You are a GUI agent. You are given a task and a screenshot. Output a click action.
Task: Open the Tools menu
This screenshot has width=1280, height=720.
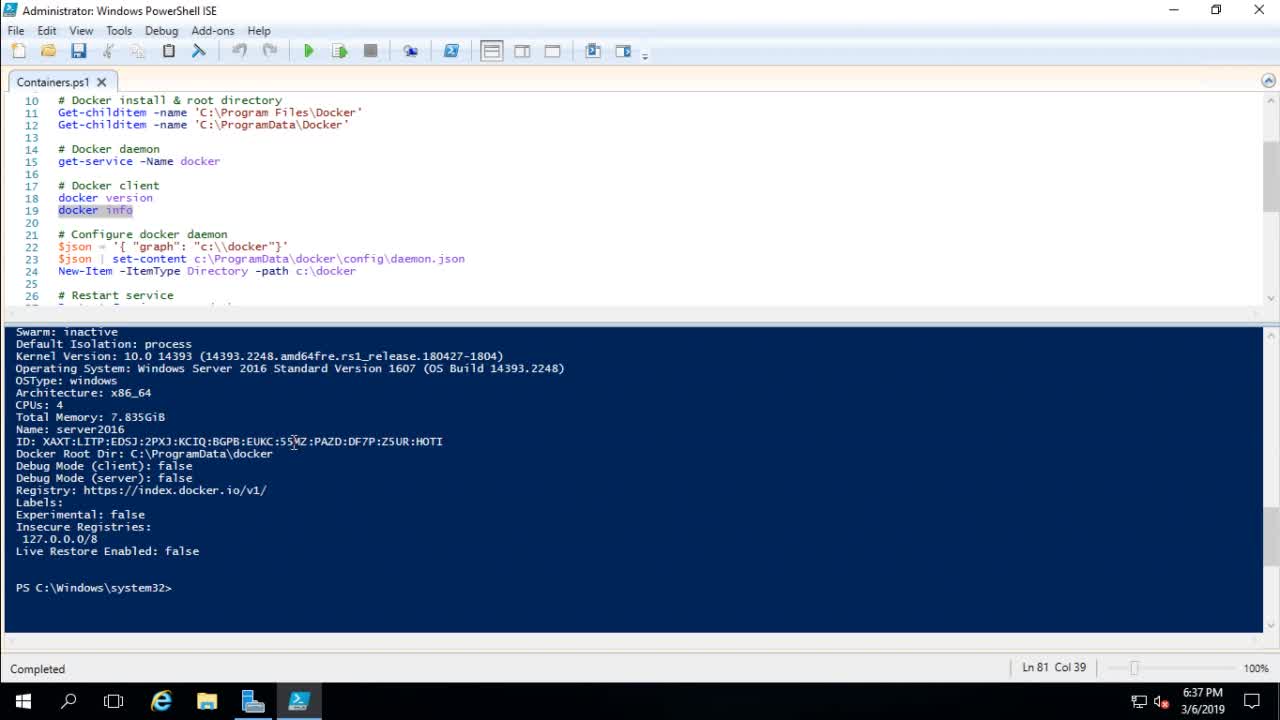point(119,31)
